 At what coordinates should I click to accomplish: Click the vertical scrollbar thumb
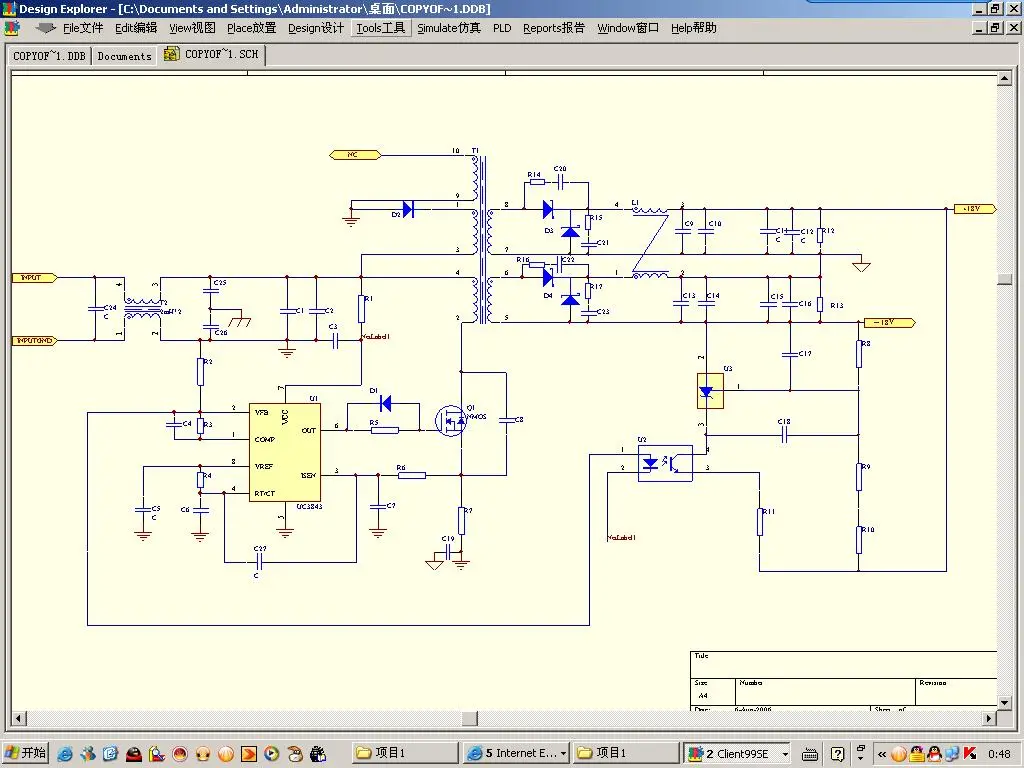1004,279
